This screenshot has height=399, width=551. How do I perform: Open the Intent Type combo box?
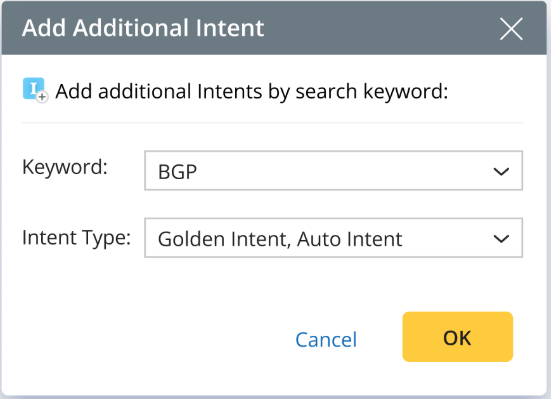coord(333,238)
